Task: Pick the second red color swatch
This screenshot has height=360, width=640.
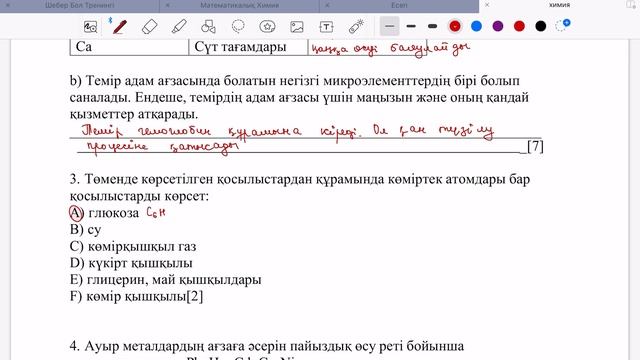Action: 519,27
